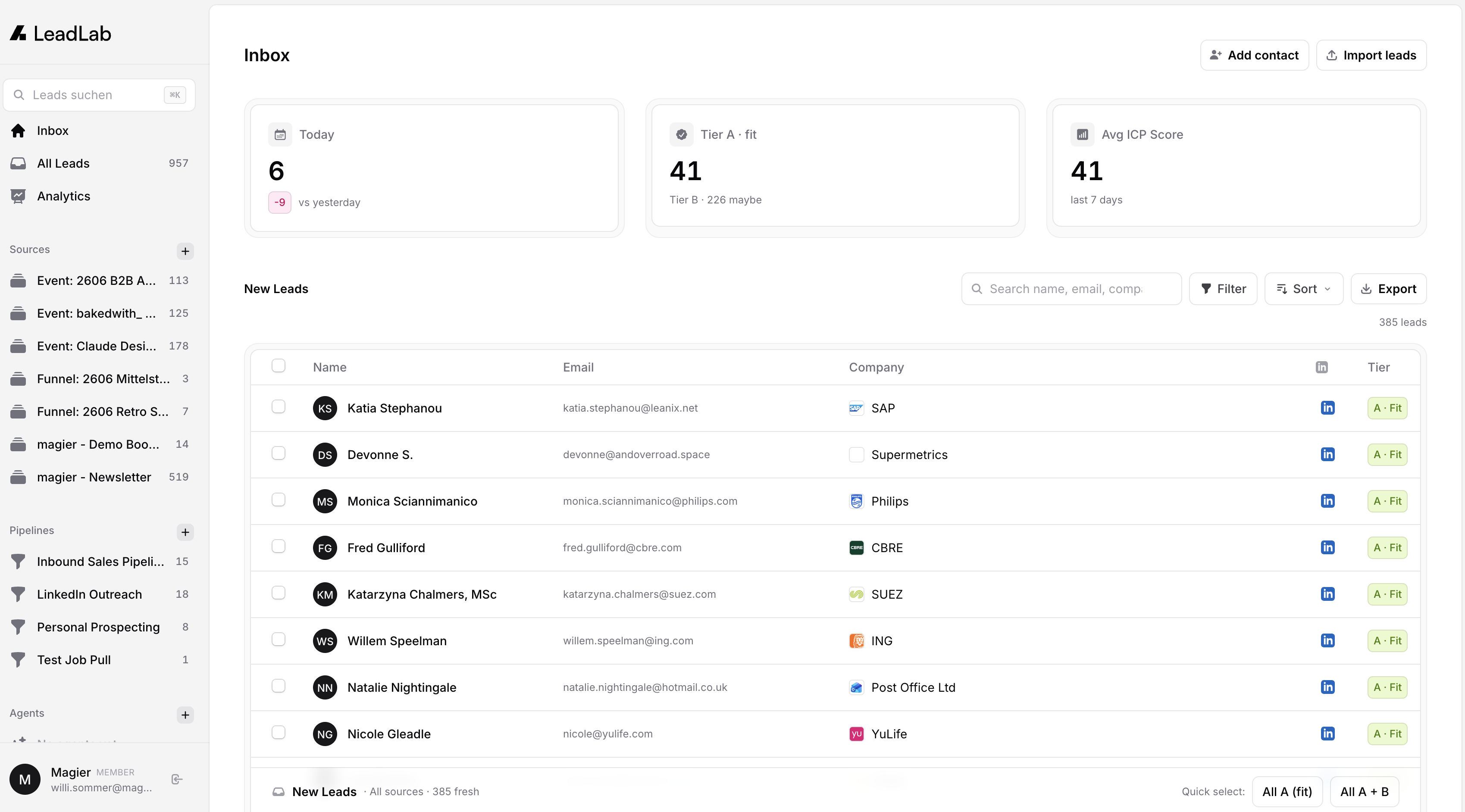Viewport: 1465px width, 812px height.
Task: Click the SUEZ company logo
Action: point(856,595)
